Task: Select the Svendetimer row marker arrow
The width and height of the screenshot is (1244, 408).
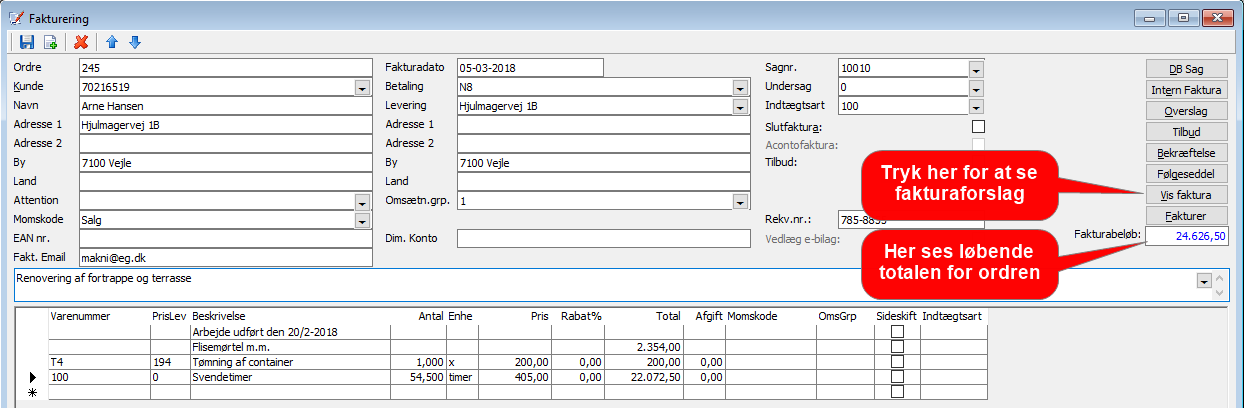Action: [33, 377]
